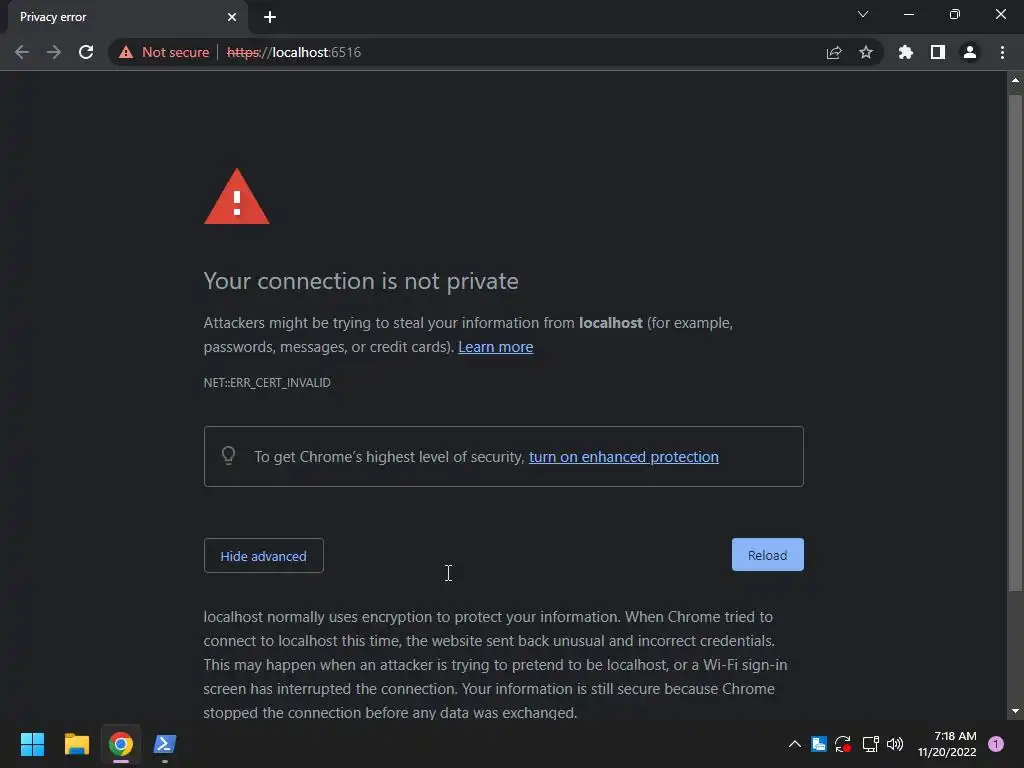Reload the page with the toolbar refresh icon
1024x768 pixels.
click(86, 52)
